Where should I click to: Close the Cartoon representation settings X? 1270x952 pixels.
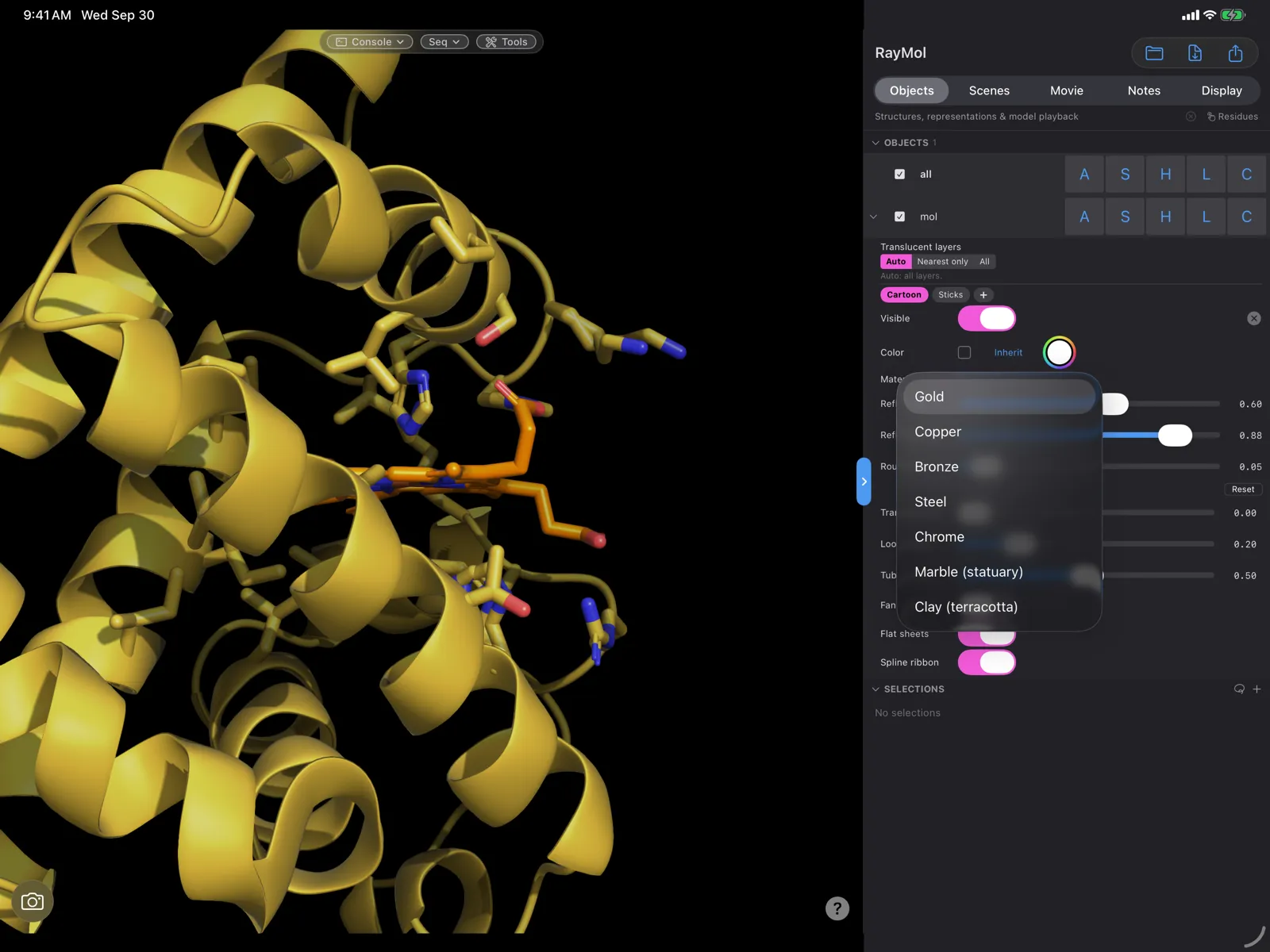pos(1254,318)
